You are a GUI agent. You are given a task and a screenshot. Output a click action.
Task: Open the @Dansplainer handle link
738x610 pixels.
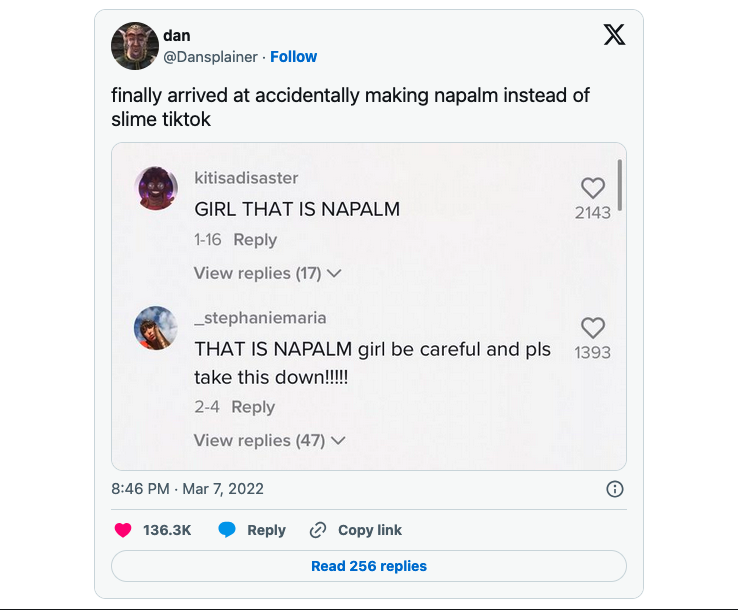coord(210,57)
